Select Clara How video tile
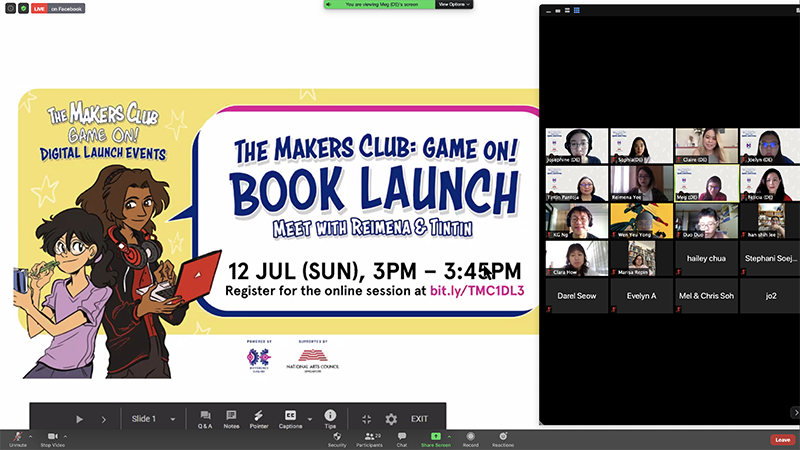The width and height of the screenshot is (800, 450). tap(577, 259)
